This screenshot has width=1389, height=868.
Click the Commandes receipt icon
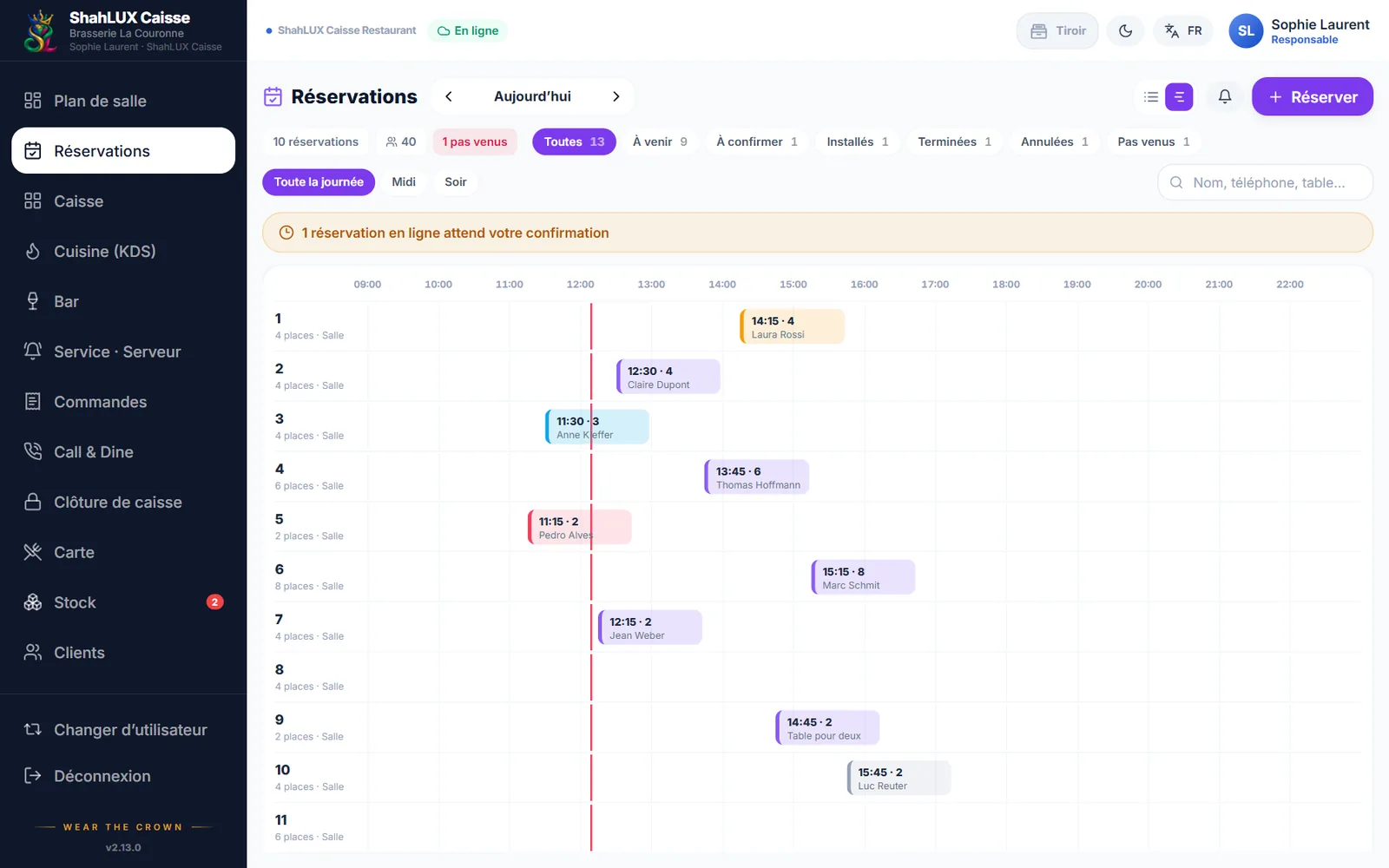pos(33,402)
